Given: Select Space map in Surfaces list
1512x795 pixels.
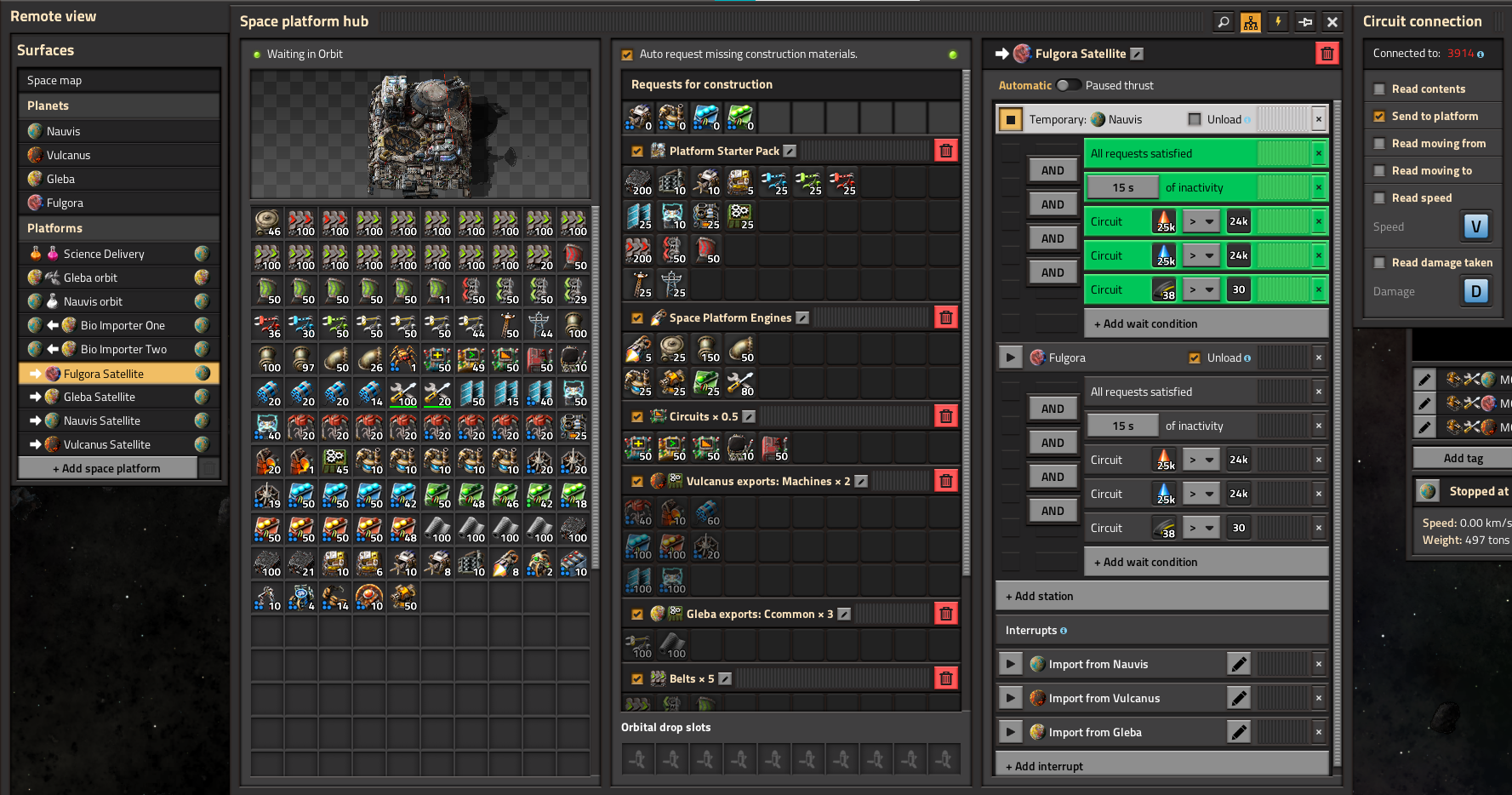Looking at the screenshot, I should click(x=118, y=80).
